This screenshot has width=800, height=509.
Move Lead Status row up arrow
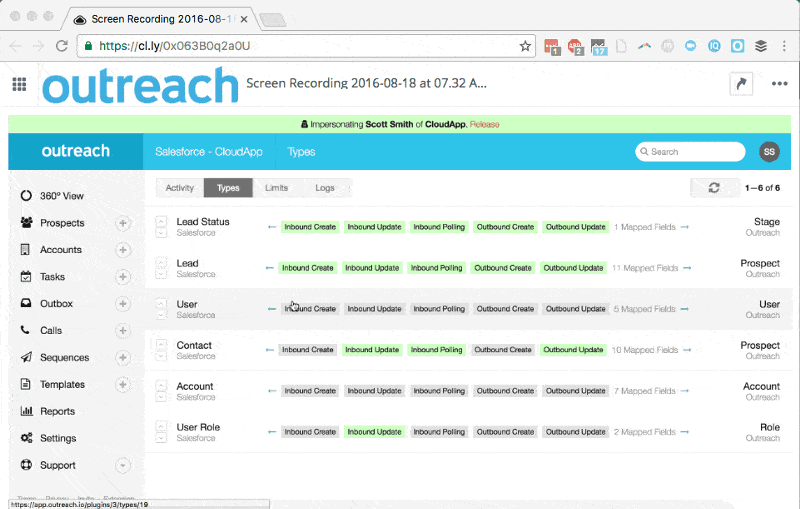[161, 221]
